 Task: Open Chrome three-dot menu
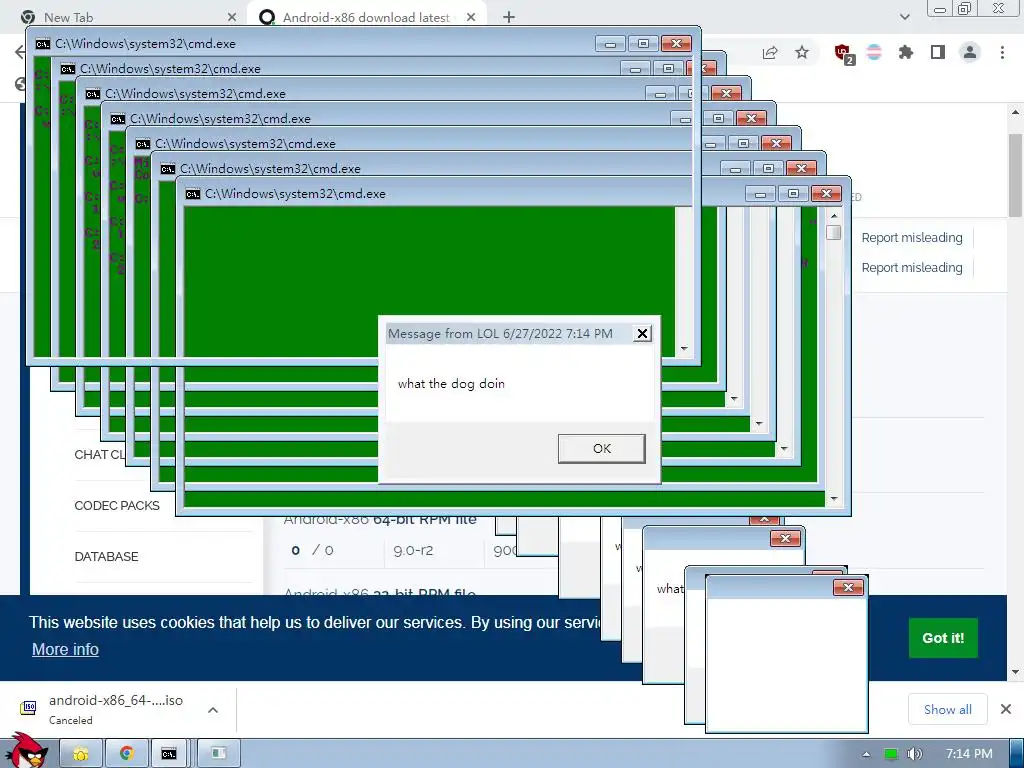(1002, 52)
